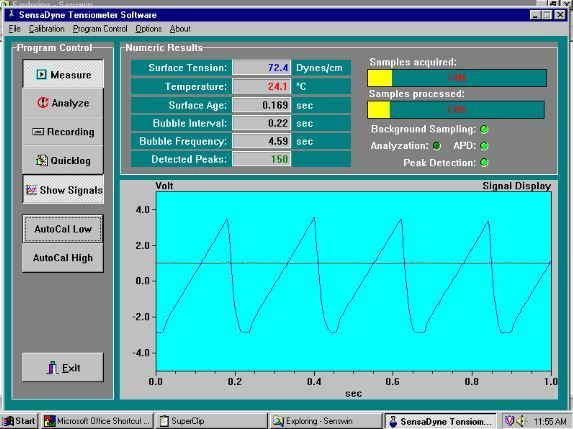Click the Temperature value 24.1
The image size is (573, 429).
coord(277,87)
